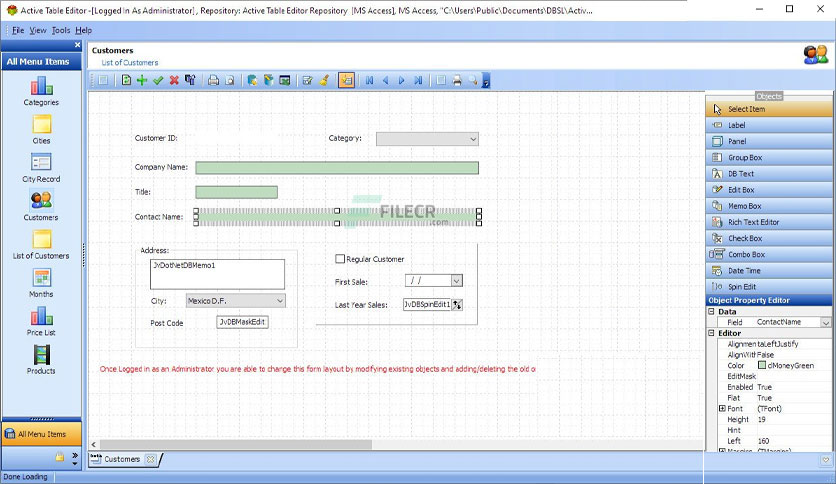Pick the Memo Box object

769,206
